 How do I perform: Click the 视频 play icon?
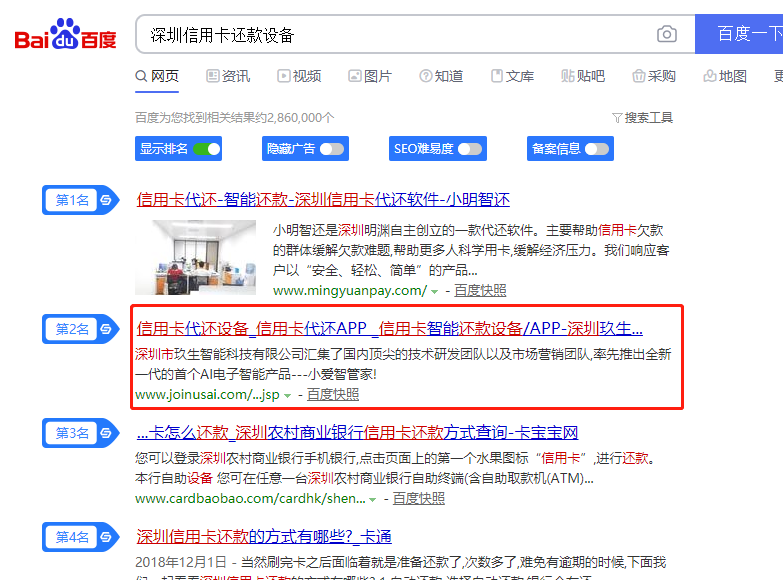pos(284,76)
